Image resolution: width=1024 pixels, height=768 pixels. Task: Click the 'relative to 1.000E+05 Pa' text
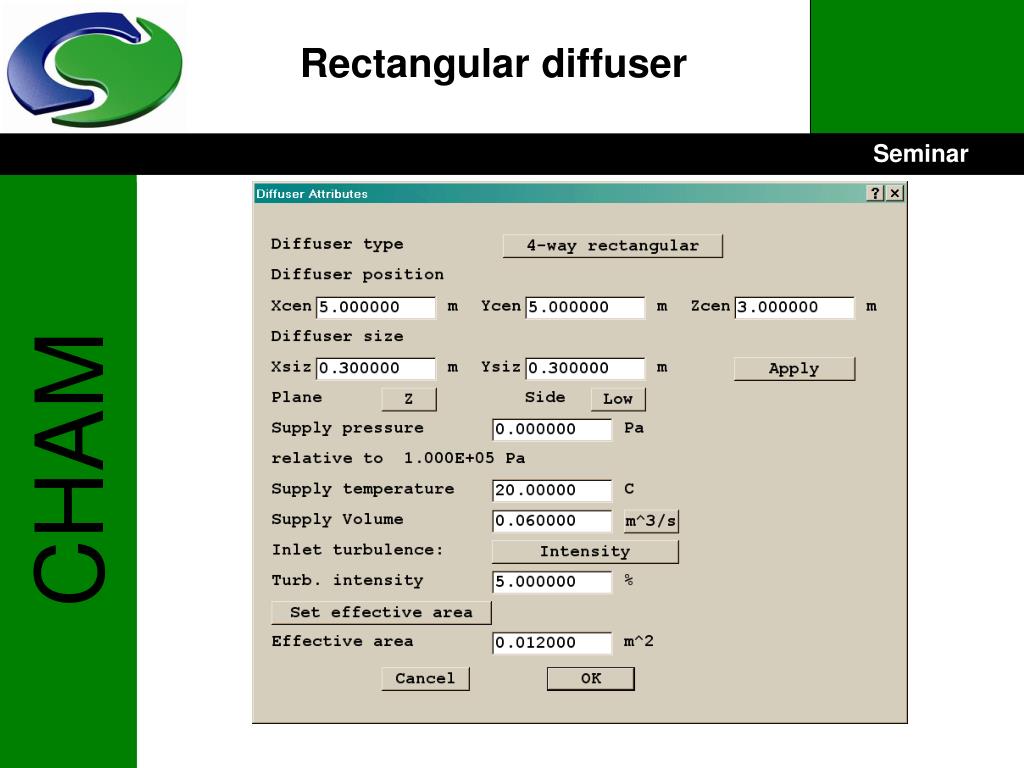tap(398, 458)
